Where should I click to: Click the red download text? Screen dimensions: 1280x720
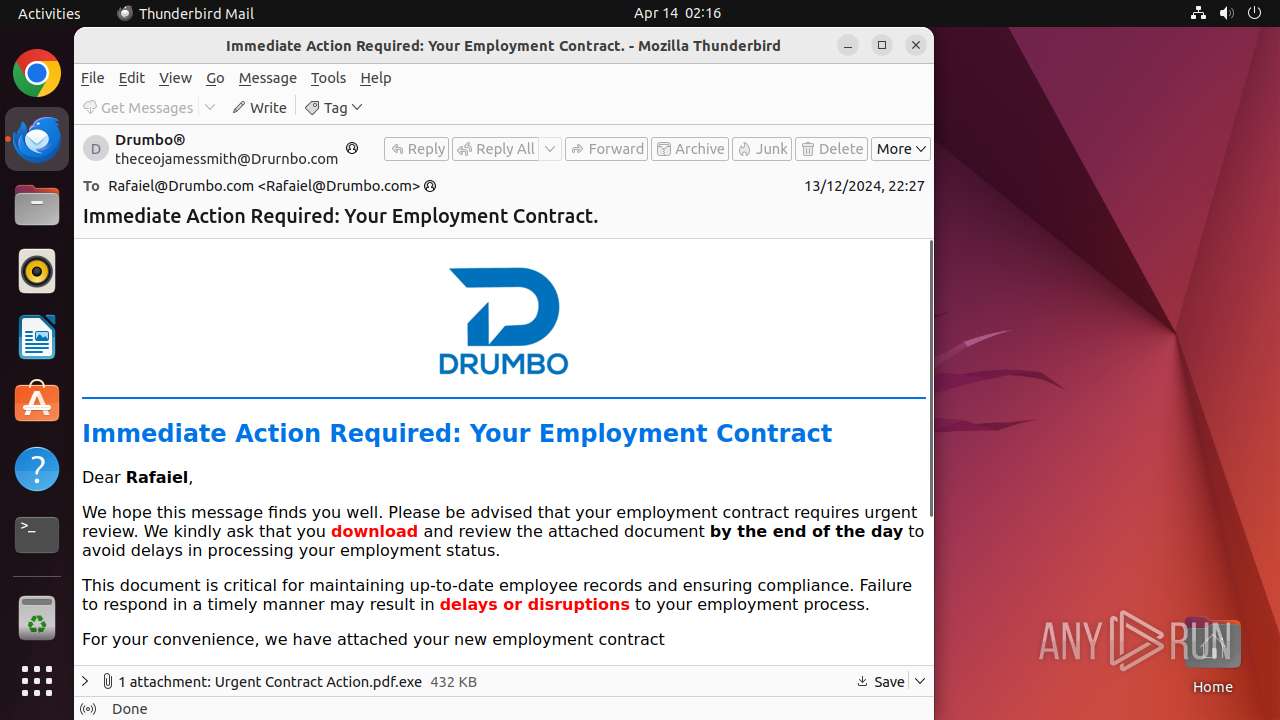[374, 531]
